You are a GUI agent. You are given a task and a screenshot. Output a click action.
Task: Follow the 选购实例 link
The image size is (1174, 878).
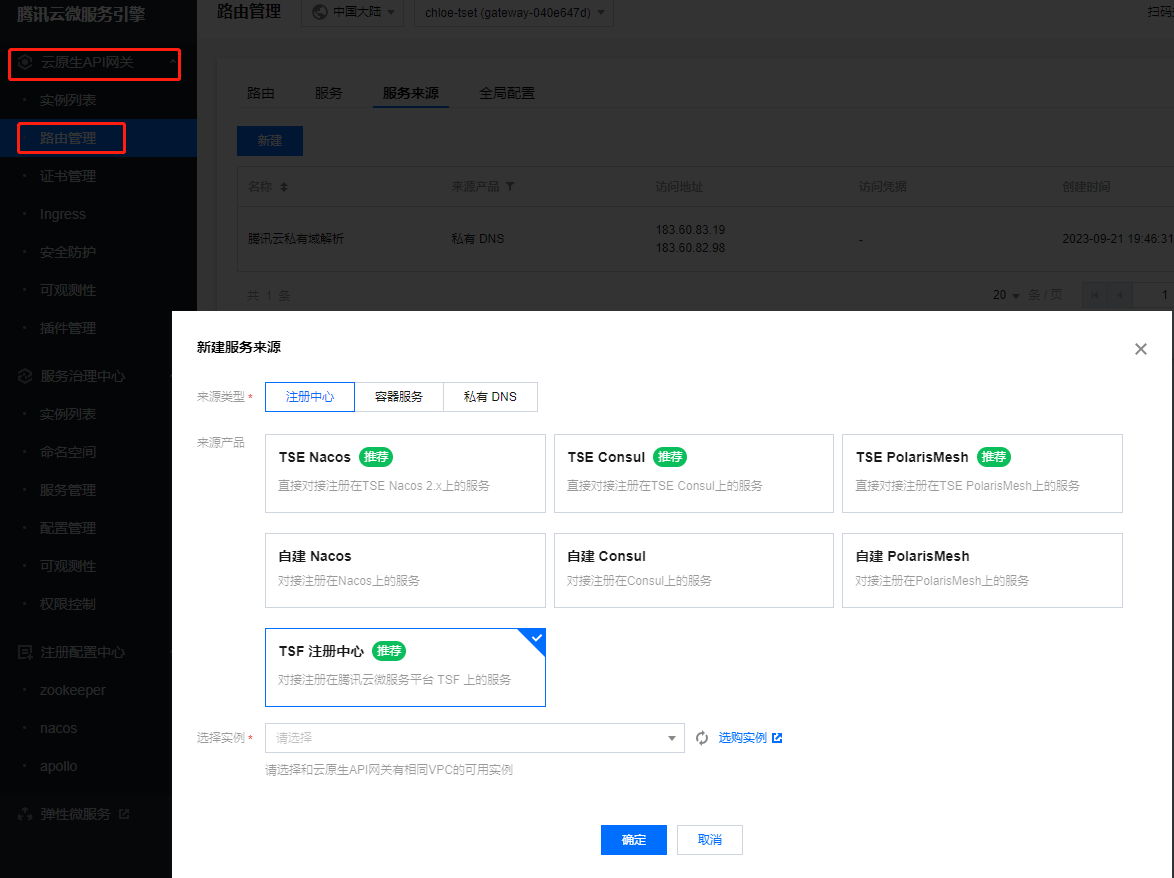pyautogui.click(x=750, y=738)
